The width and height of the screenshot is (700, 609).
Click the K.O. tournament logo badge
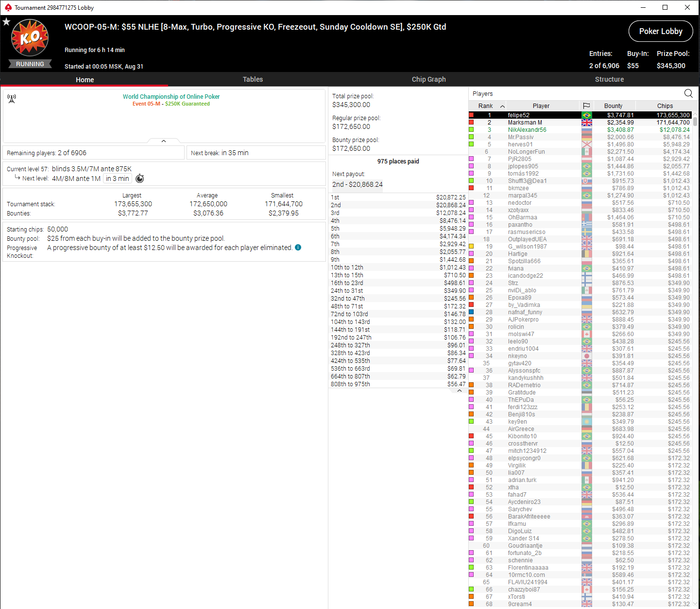click(30, 38)
